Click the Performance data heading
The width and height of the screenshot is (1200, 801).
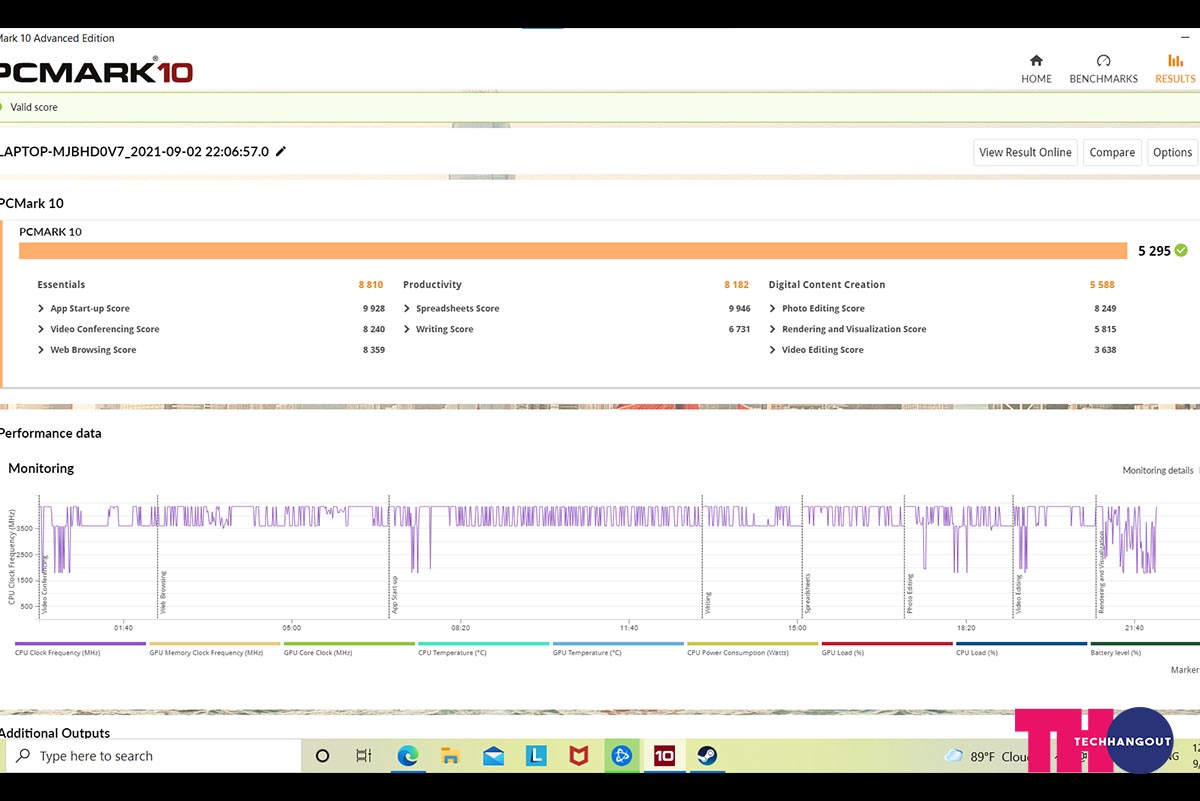pyautogui.click(x=50, y=433)
